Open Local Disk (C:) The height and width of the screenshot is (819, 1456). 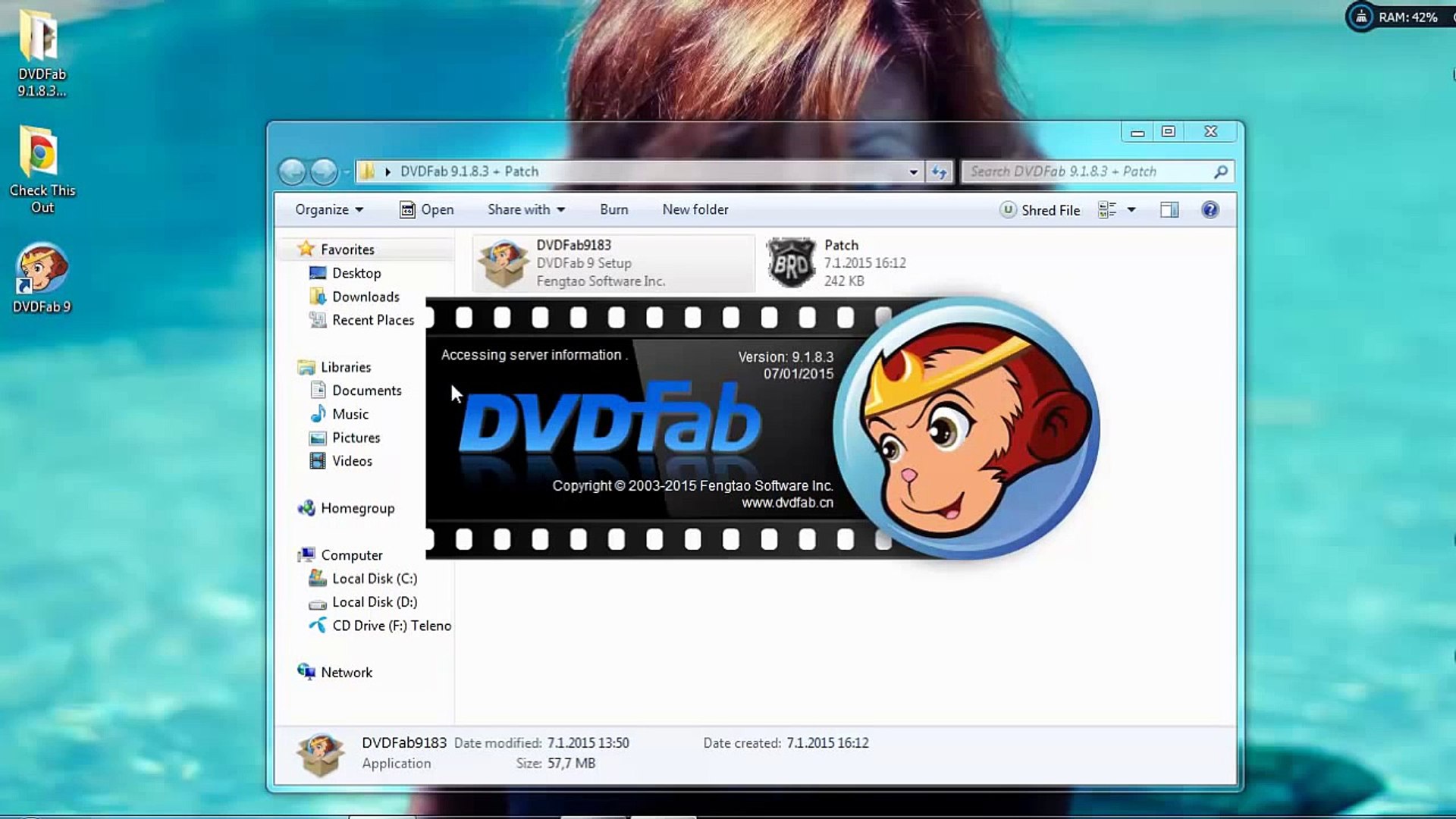pos(375,579)
